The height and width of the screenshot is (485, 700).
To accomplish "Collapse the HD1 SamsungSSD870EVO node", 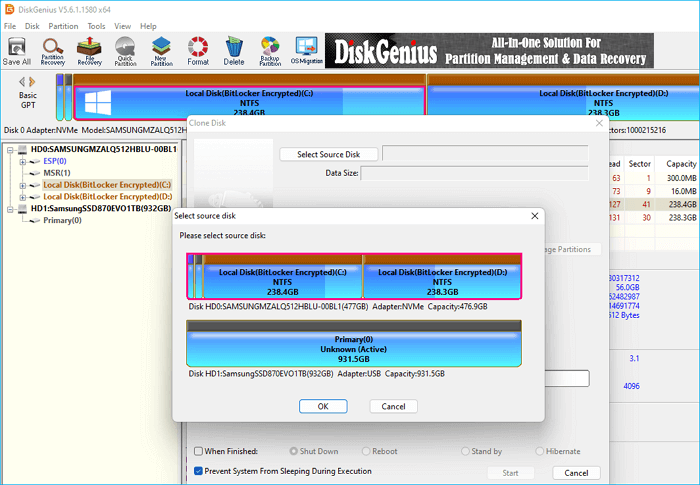I will [10, 209].
